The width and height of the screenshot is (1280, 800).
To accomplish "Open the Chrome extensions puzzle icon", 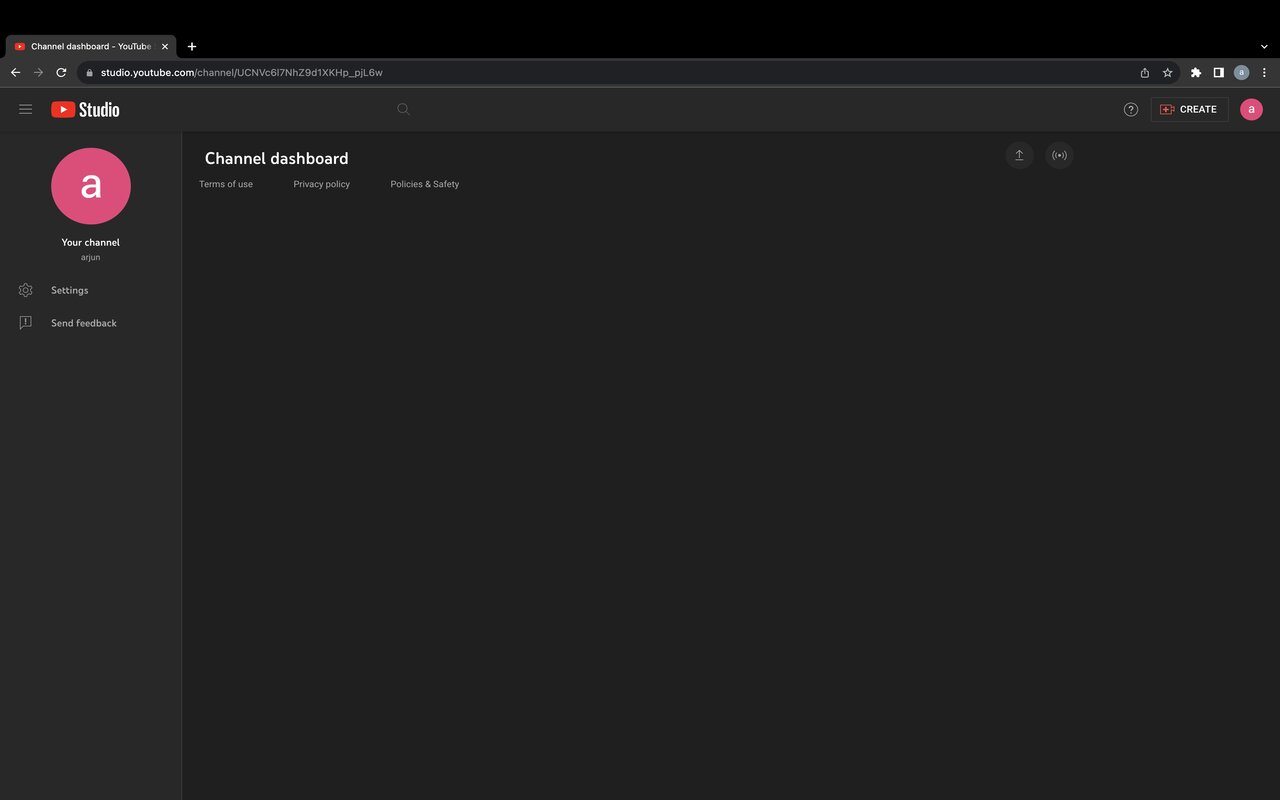I will click(x=1195, y=72).
